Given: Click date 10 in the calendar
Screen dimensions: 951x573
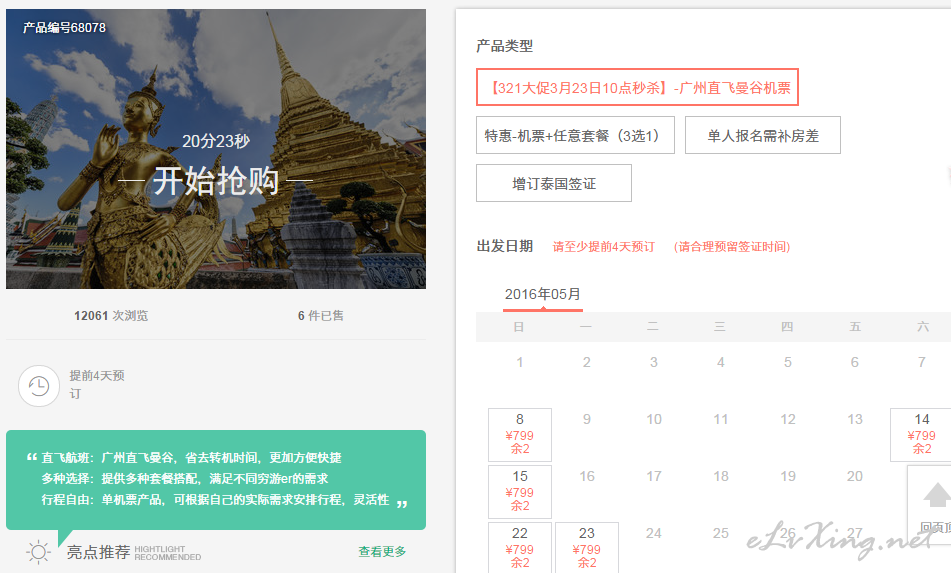Looking at the screenshot, I should coord(654,419).
